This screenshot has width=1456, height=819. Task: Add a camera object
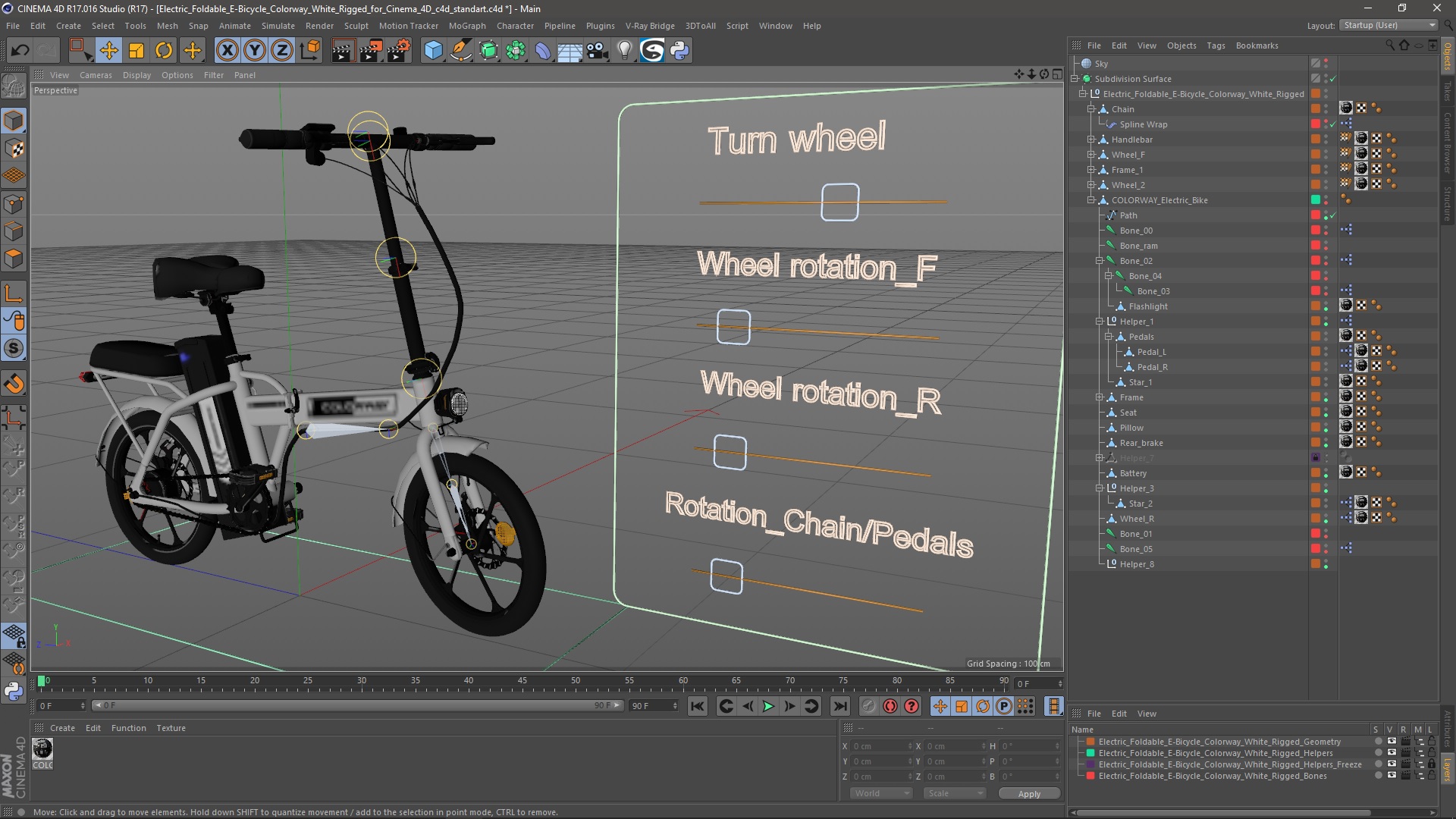(598, 51)
